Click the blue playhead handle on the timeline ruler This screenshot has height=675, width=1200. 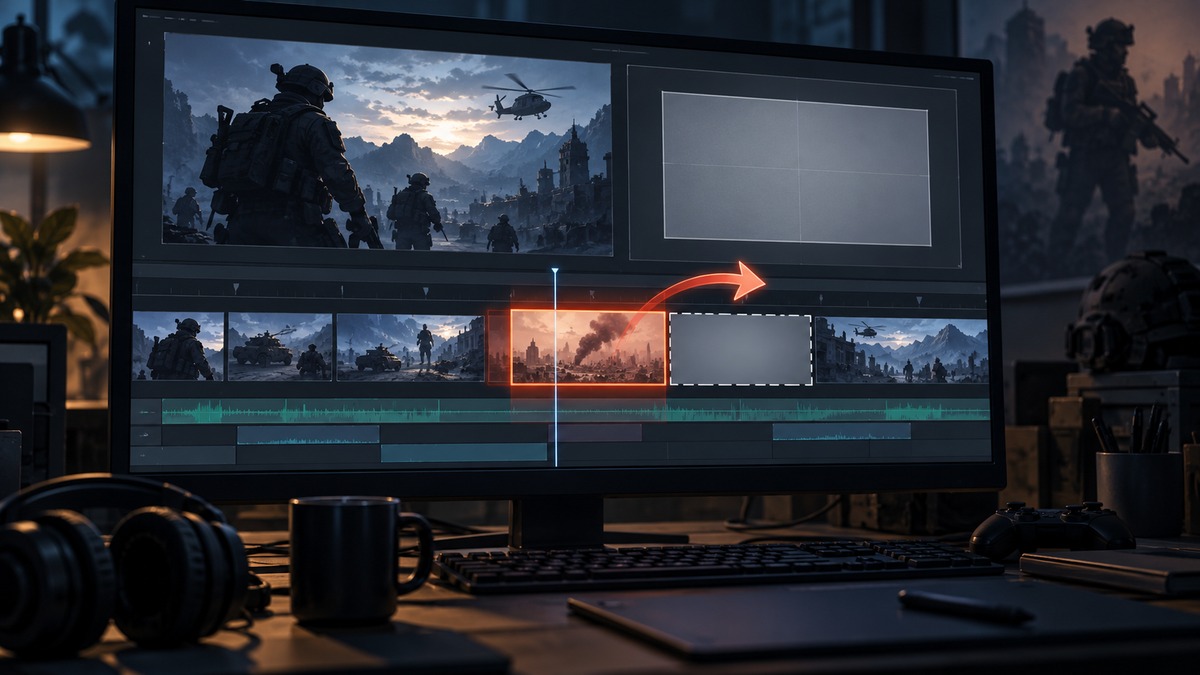pos(555,271)
